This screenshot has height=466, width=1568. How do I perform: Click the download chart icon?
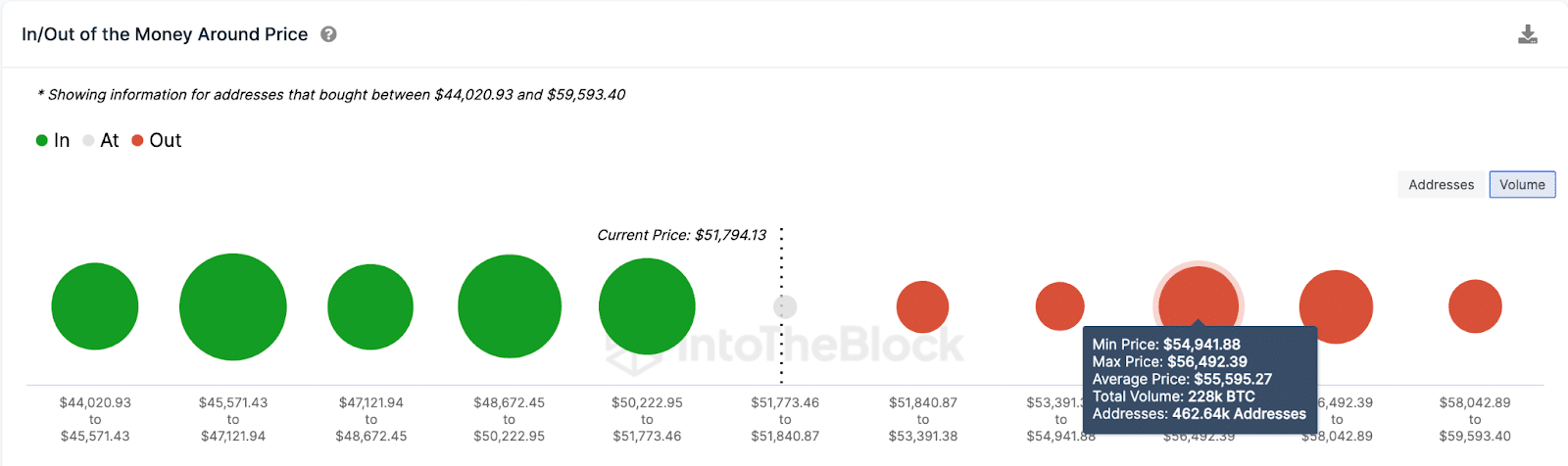click(1527, 35)
